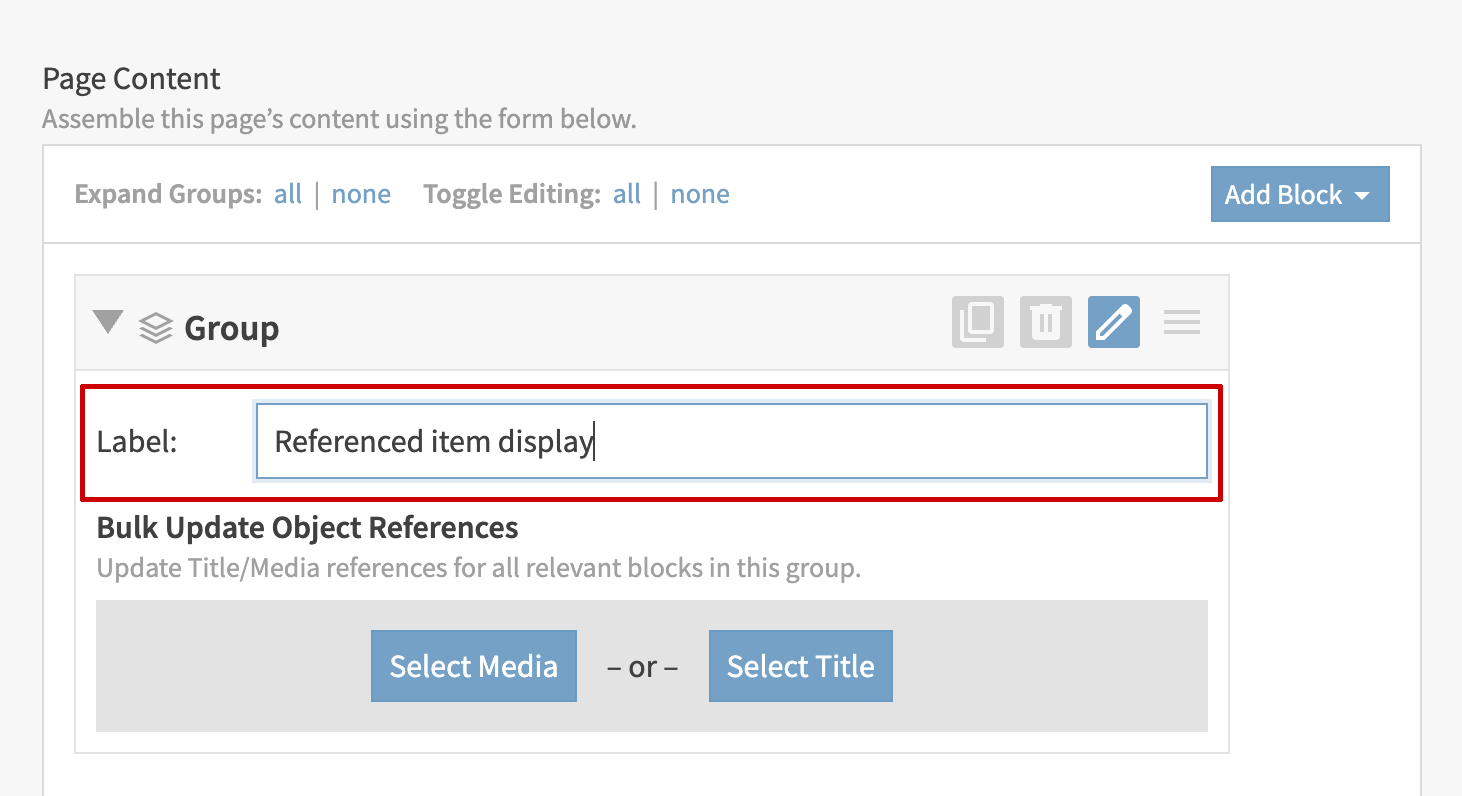
Task: Click the stacked layers Group icon
Action: pos(155,327)
